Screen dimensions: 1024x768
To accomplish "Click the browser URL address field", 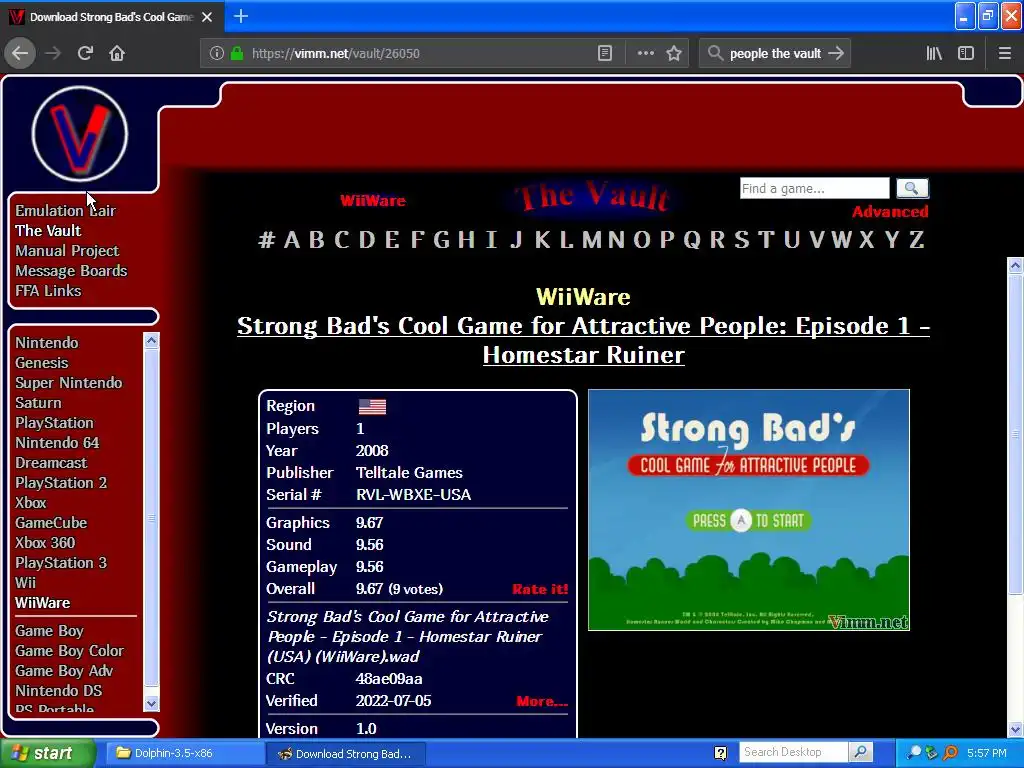I will point(418,54).
